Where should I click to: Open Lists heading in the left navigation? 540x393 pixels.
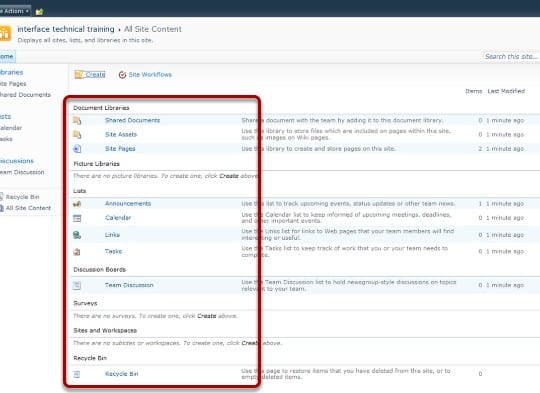point(6,116)
